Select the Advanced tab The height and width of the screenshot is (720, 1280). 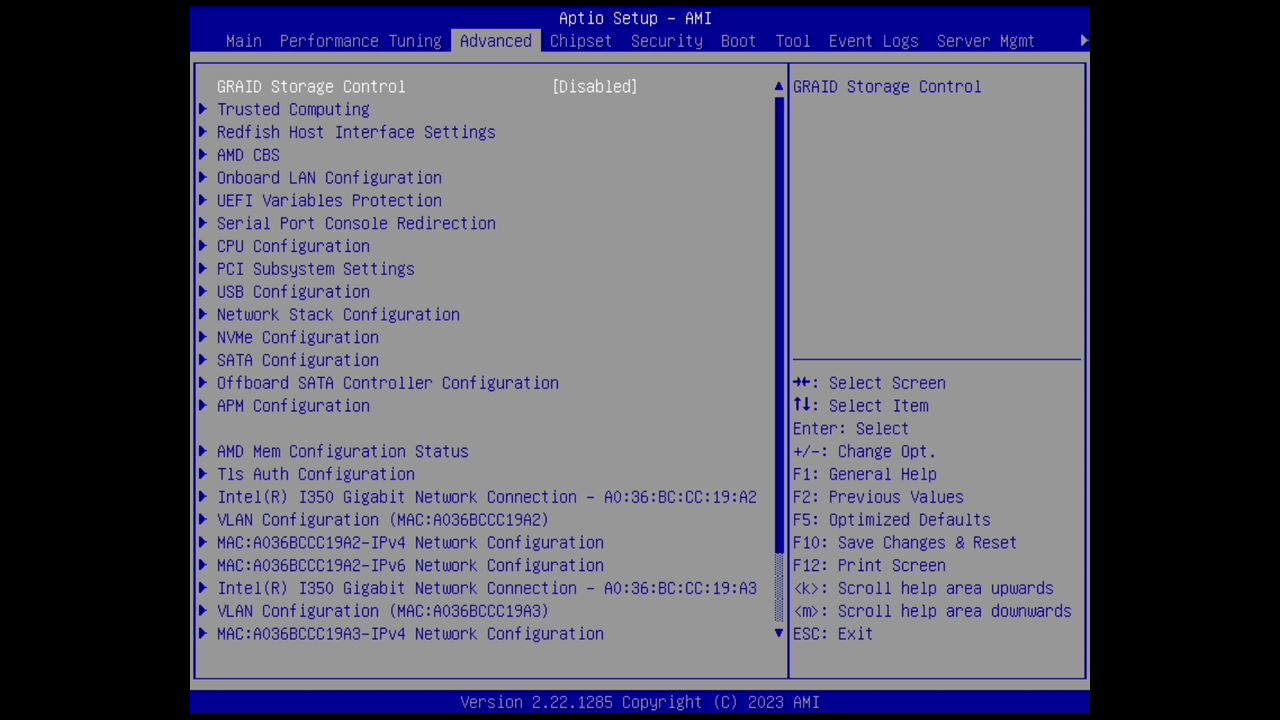coord(495,41)
